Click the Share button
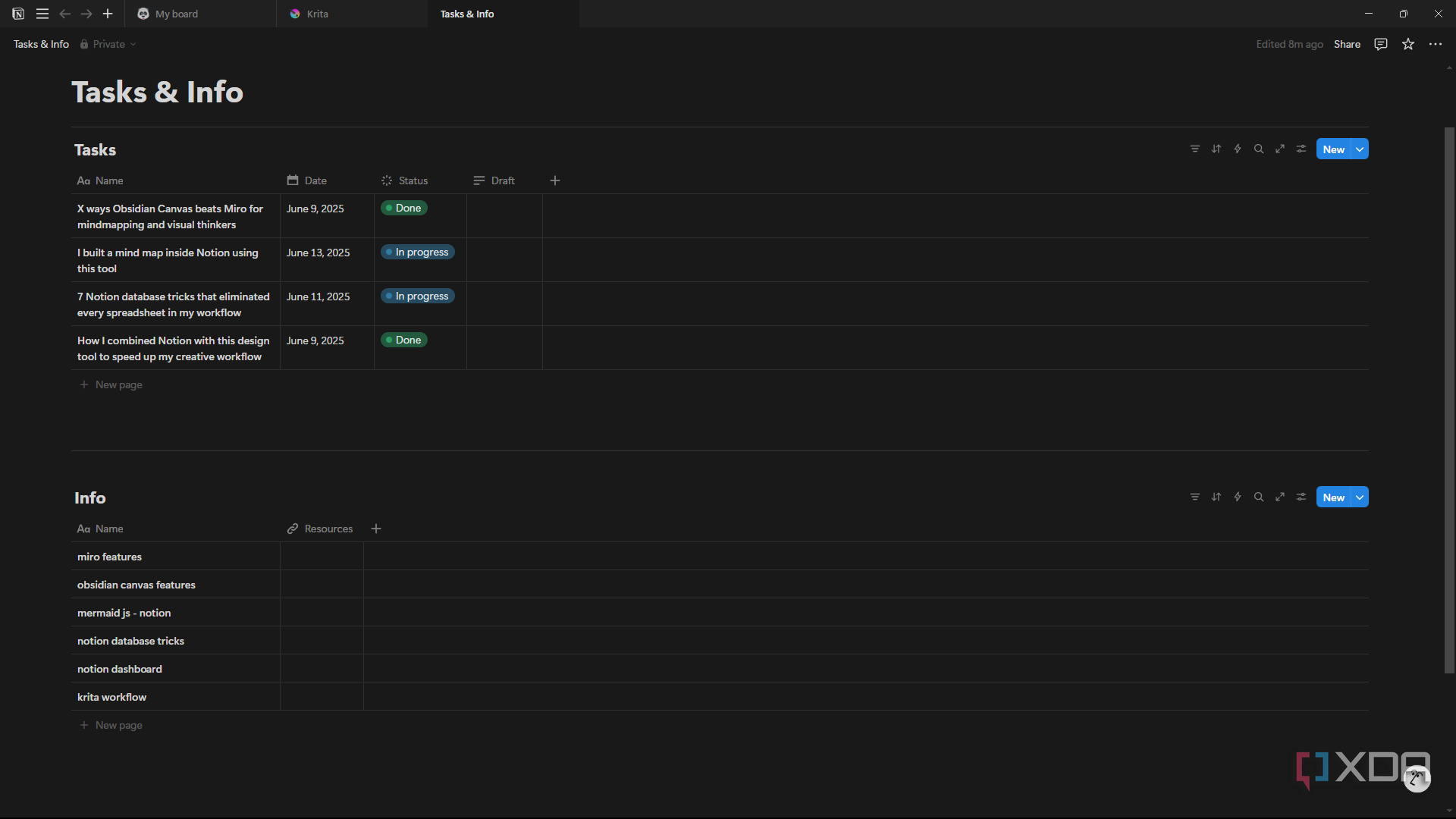Viewport: 1456px width, 819px height. [x=1347, y=44]
